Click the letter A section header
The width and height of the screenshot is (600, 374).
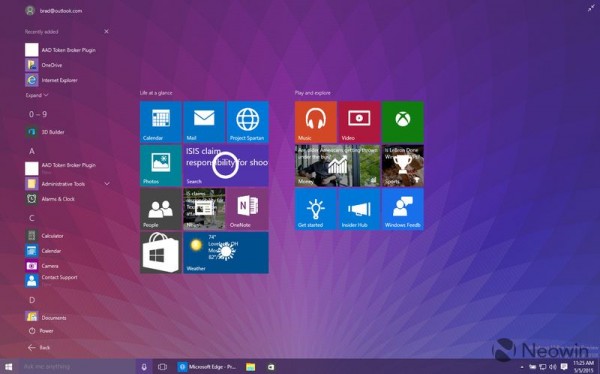tap(32, 151)
